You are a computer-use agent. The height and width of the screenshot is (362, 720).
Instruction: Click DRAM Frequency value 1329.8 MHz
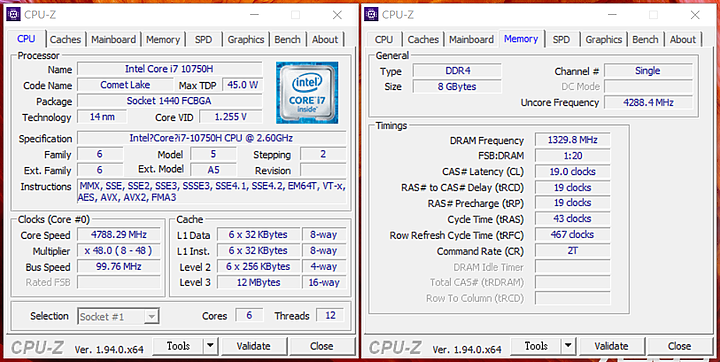pyautogui.click(x=573, y=140)
